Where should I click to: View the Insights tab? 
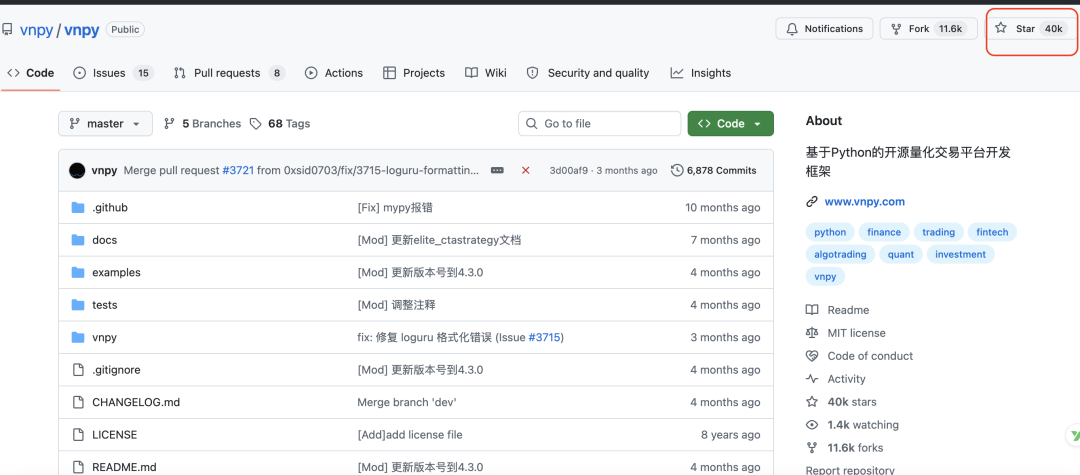(x=700, y=73)
